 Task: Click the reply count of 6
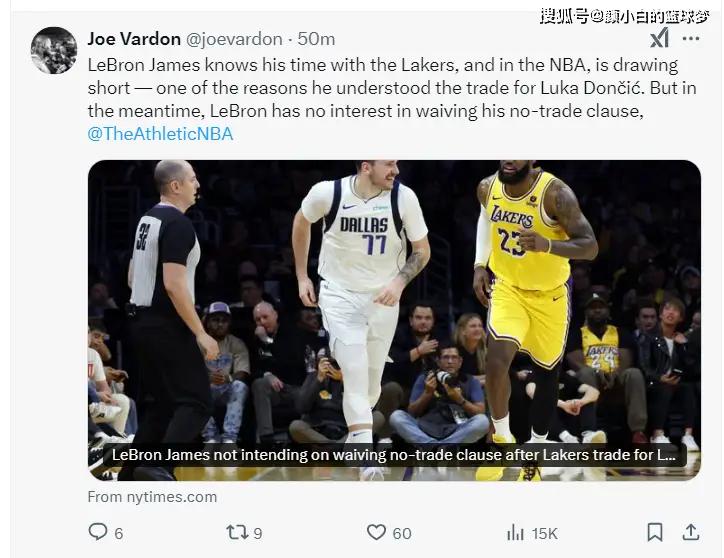click(x=119, y=533)
